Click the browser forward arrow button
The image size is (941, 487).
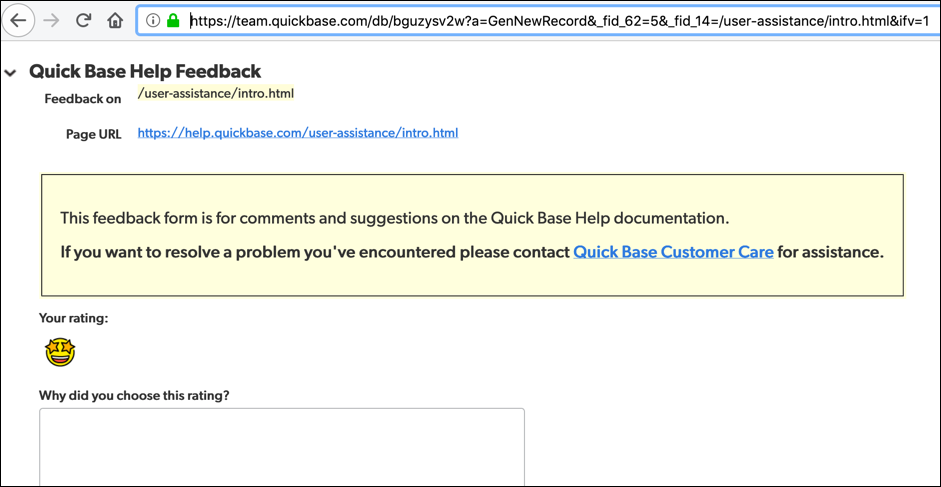coord(53,20)
